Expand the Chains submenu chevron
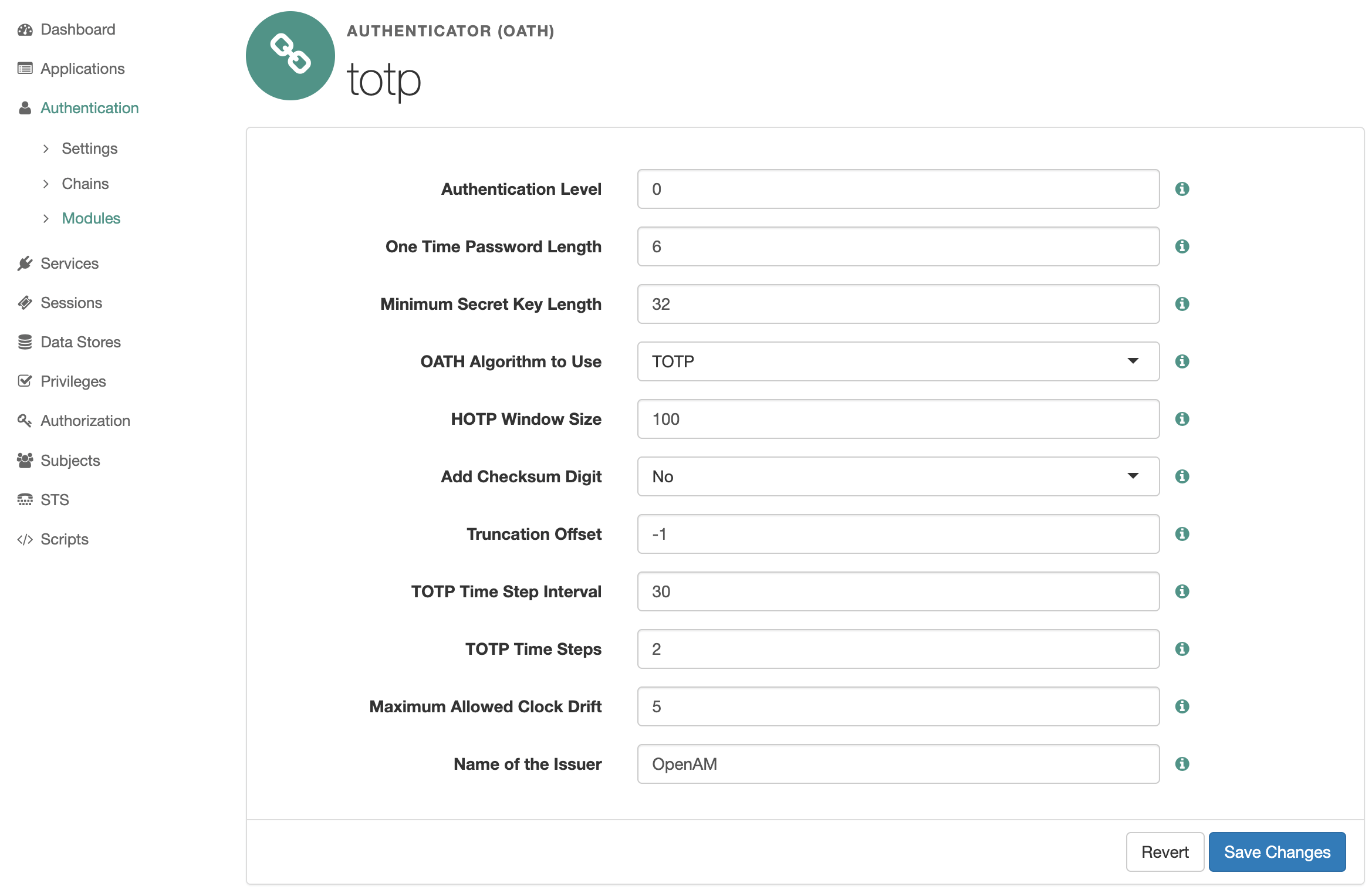The image size is (1372, 893). (x=46, y=184)
